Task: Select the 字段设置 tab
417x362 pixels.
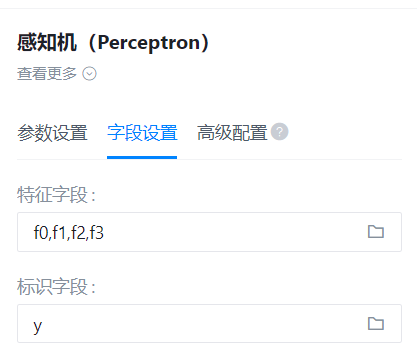Action: tap(142, 133)
